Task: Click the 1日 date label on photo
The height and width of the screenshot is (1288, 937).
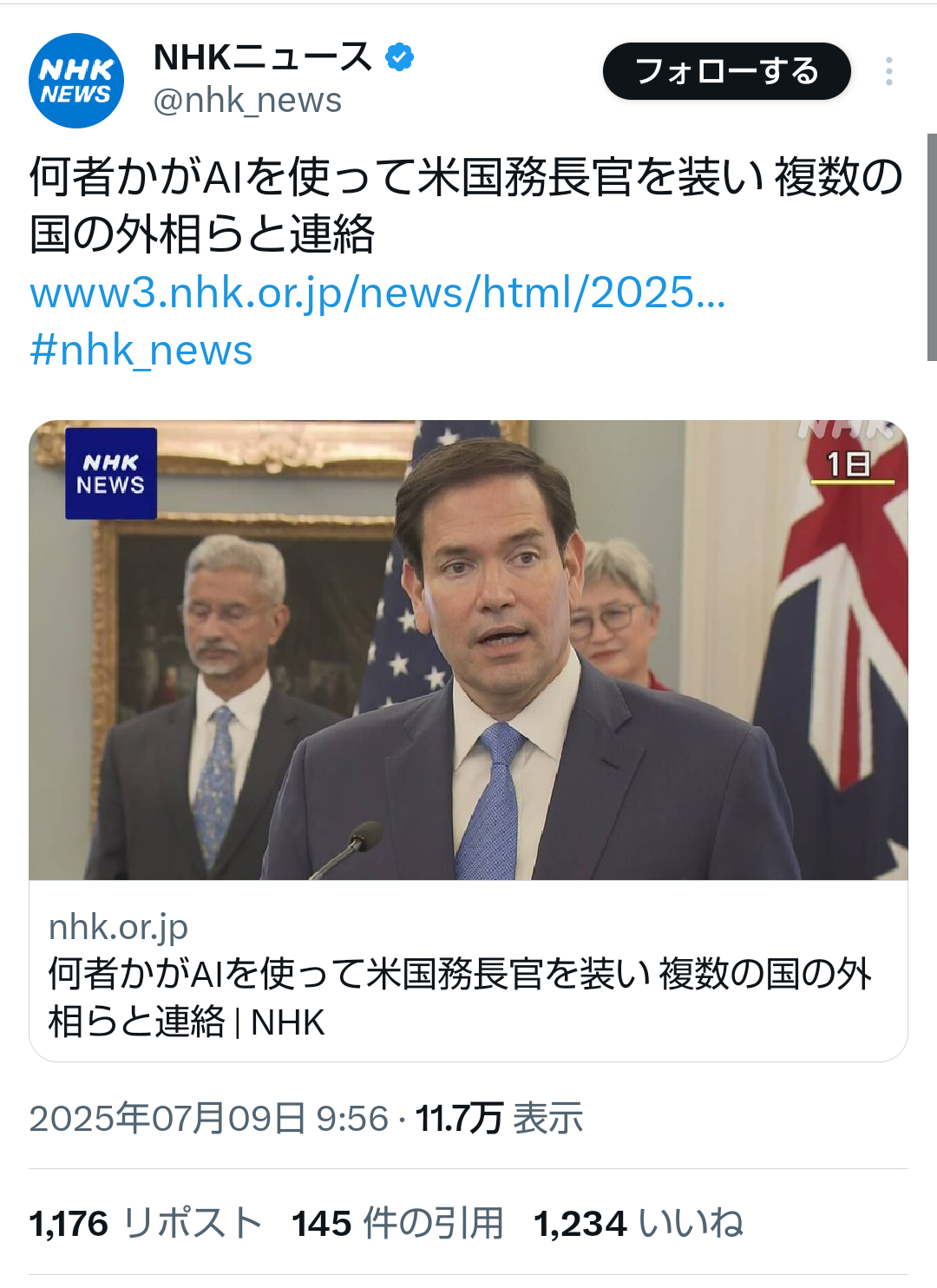Action: (849, 465)
